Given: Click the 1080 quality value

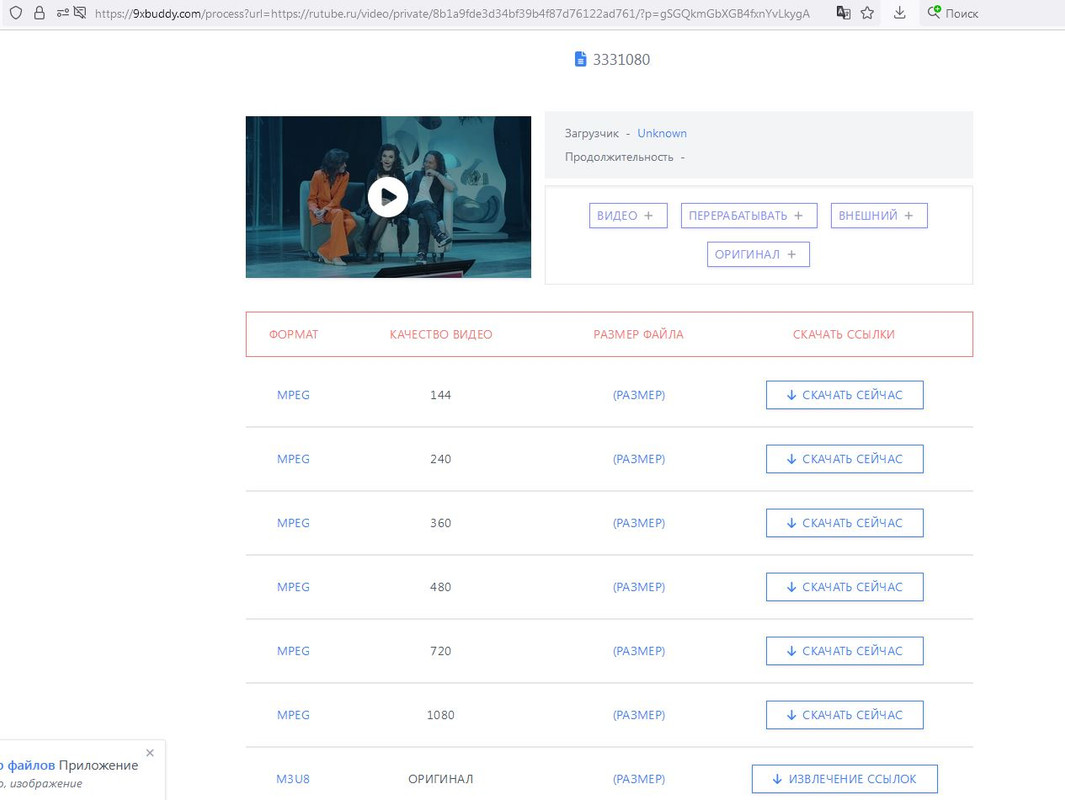Looking at the screenshot, I should coord(441,715).
